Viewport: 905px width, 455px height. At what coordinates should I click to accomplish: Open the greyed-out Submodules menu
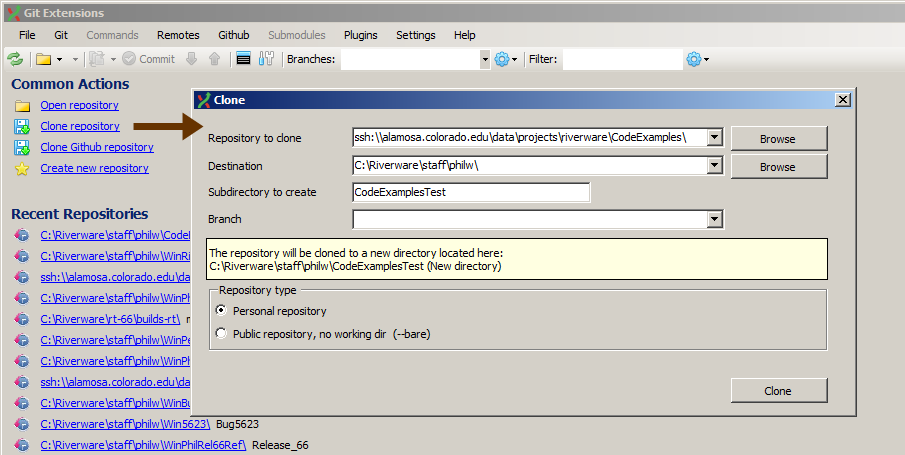pos(297,35)
